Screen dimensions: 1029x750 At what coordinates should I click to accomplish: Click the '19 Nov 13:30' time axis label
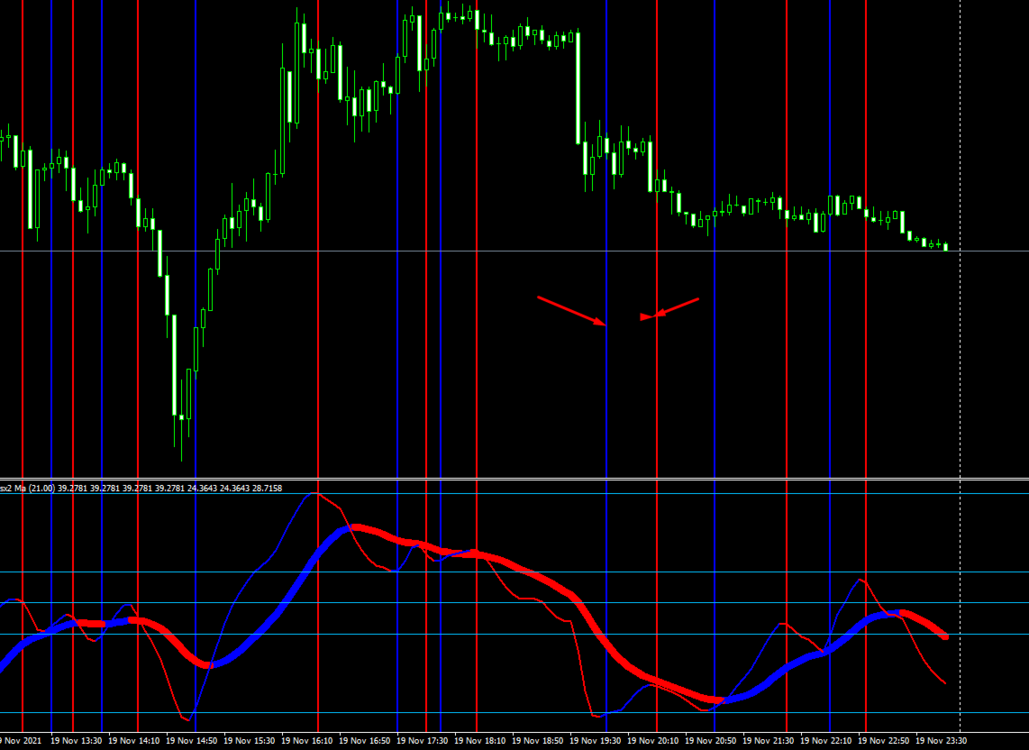click(76, 741)
